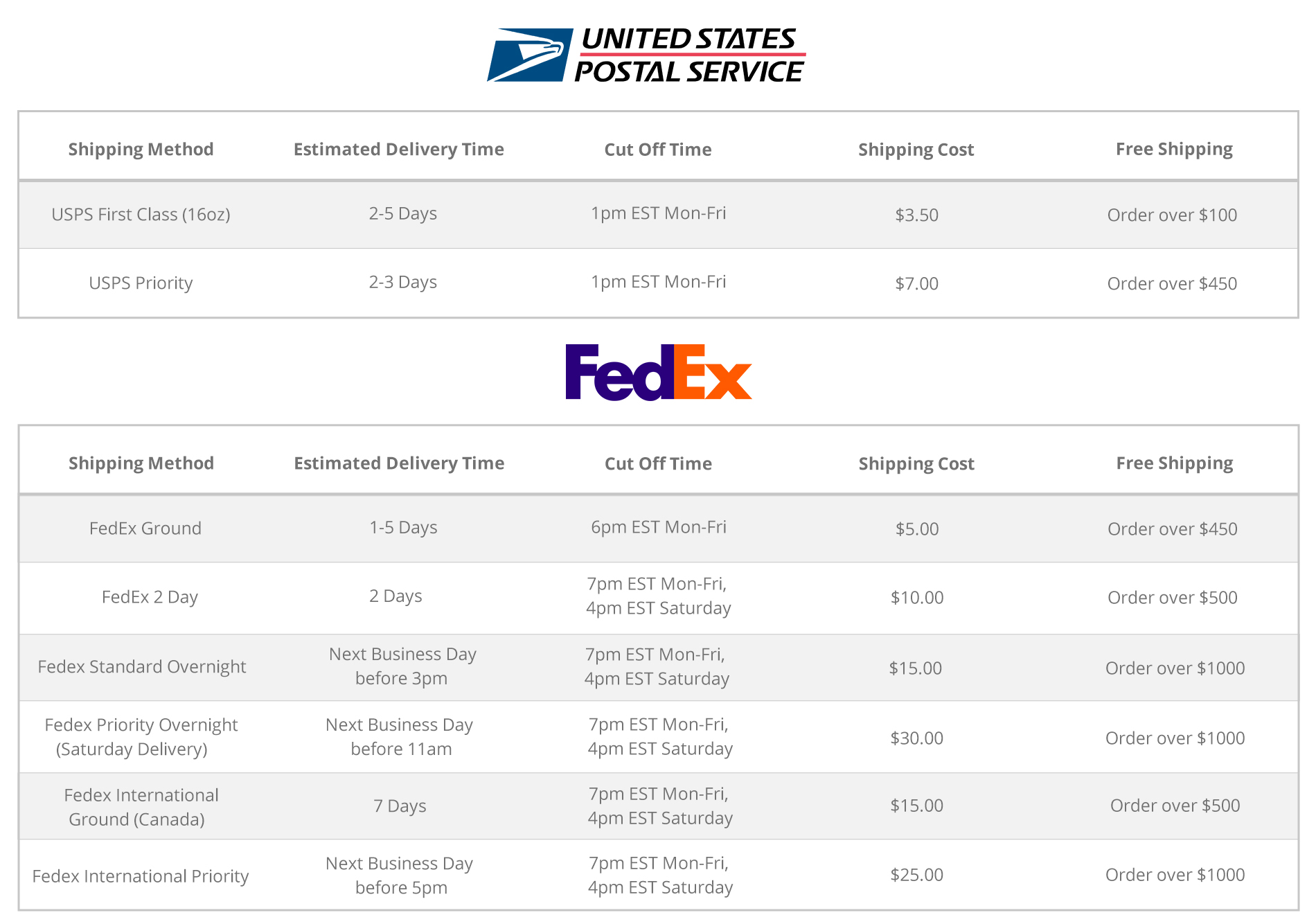Click the FedEx logo
1316x924 pixels.
[x=659, y=372]
